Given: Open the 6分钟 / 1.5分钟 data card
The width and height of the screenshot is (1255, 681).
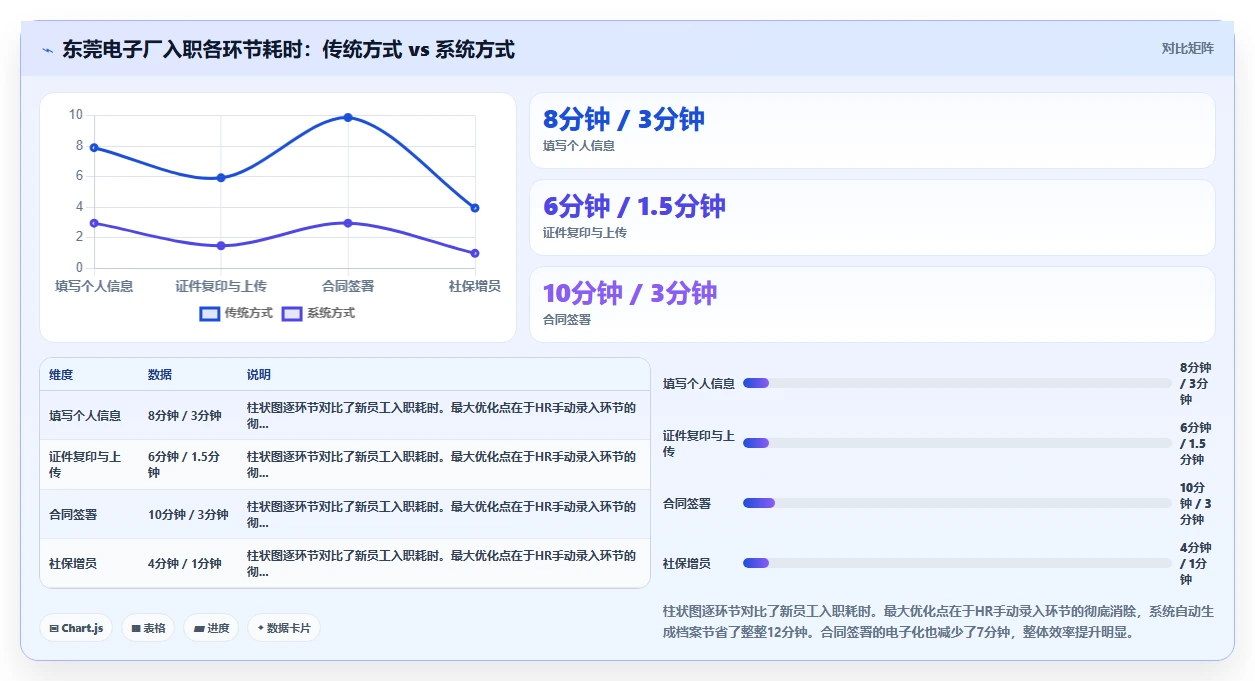Looking at the screenshot, I should click(872, 218).
